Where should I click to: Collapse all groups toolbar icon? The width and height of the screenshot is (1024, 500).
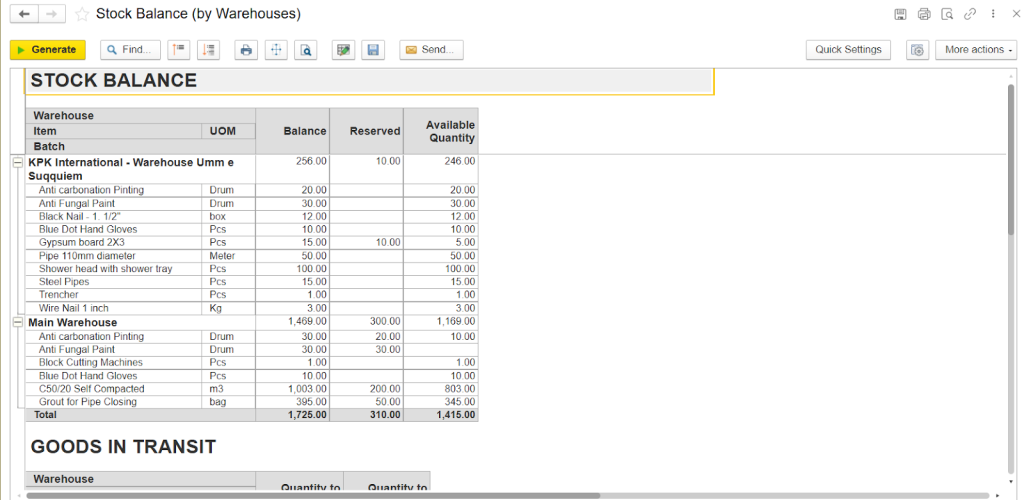178,50
